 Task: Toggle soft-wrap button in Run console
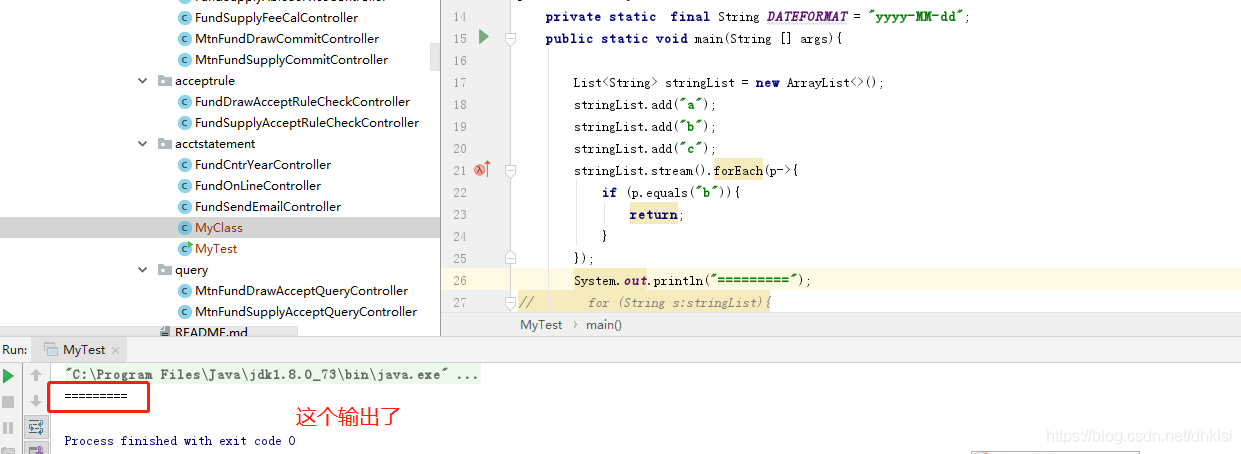point(36,428)
